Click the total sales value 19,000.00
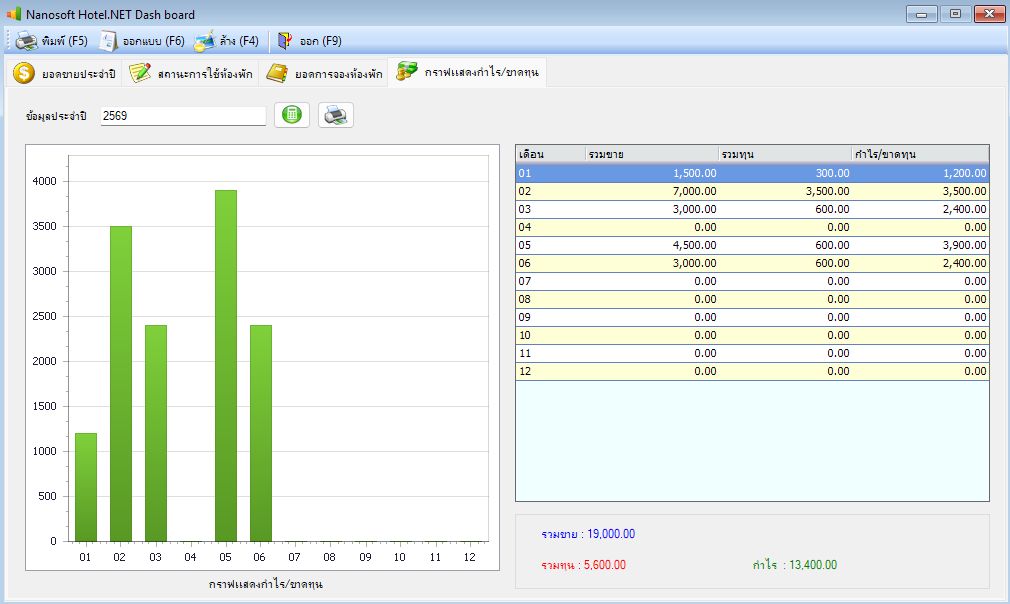Viewport: 1010px width, 604px height. (611, 534)
